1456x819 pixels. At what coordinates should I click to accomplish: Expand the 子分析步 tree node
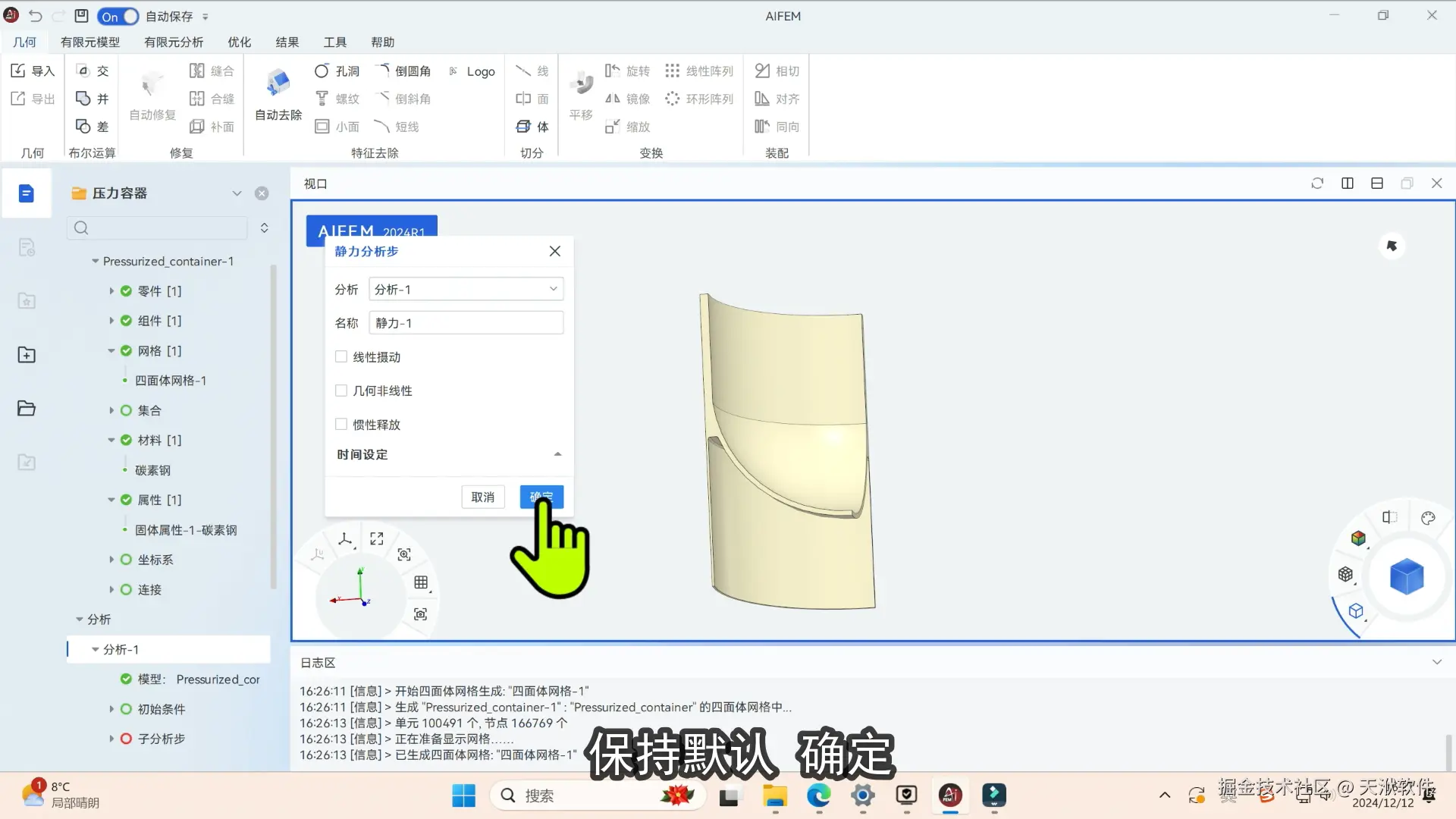pos(111,739)
